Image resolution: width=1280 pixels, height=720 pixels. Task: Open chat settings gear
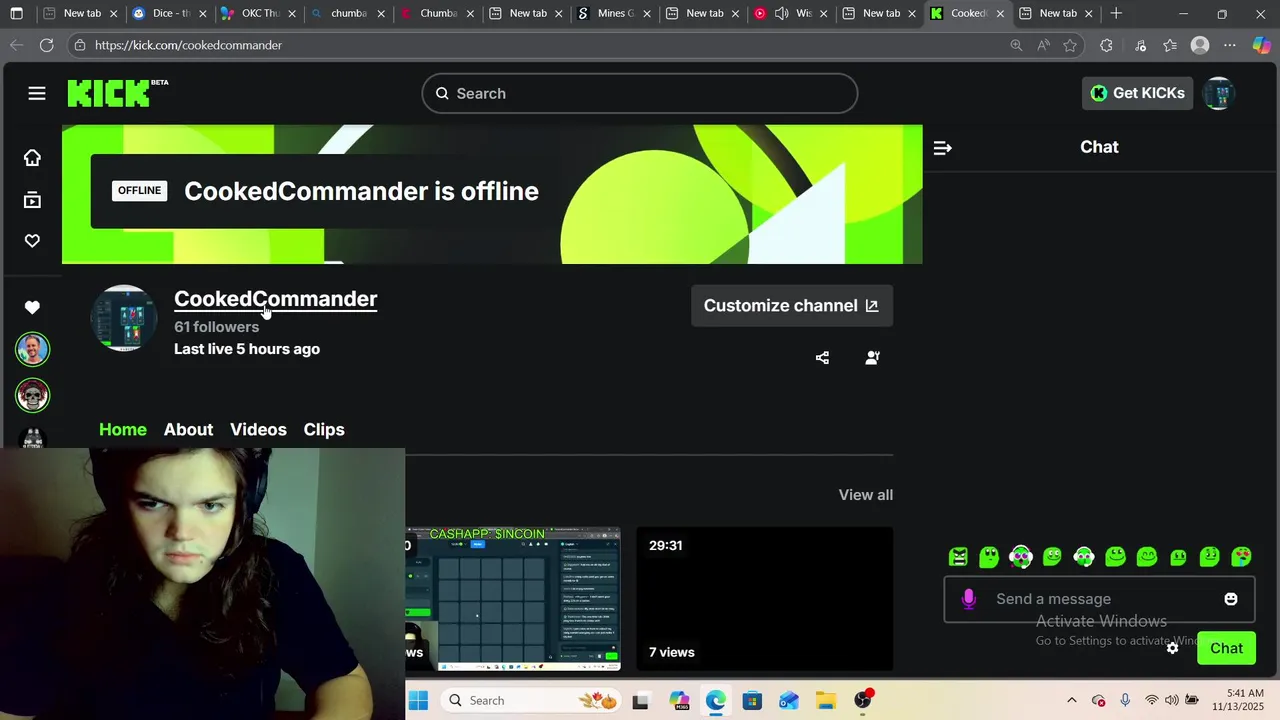pyautogui.click(x=1172, y=648)
